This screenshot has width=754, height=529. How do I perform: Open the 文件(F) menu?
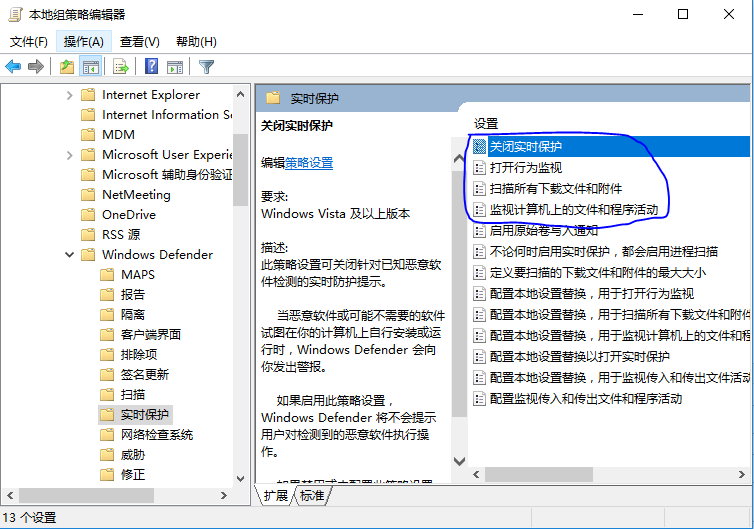(x=29, y=42)
